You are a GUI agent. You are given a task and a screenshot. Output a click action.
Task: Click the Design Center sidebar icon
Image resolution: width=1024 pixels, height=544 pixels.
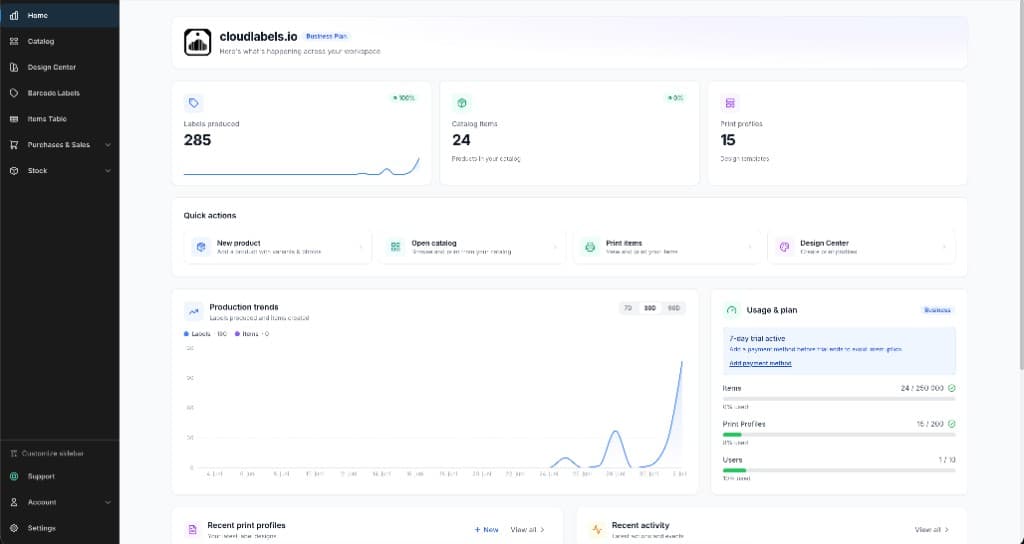14,67
